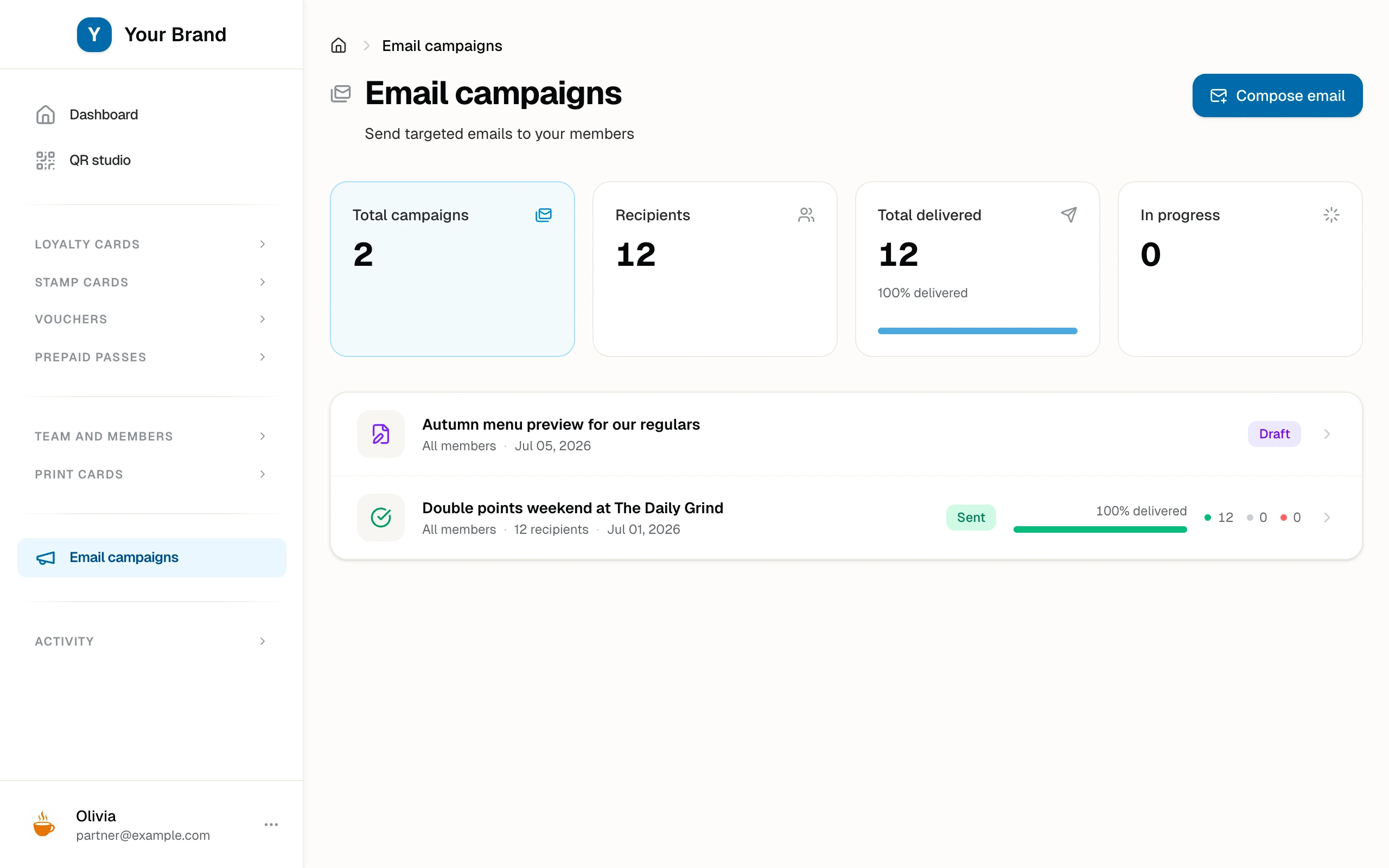Select the In progress stat card

point(1240,269)
